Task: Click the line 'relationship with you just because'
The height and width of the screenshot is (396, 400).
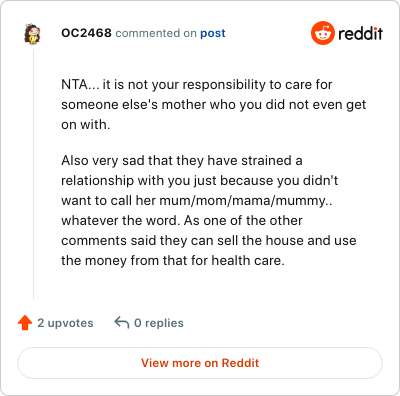Action: click(x=200, y=180)
